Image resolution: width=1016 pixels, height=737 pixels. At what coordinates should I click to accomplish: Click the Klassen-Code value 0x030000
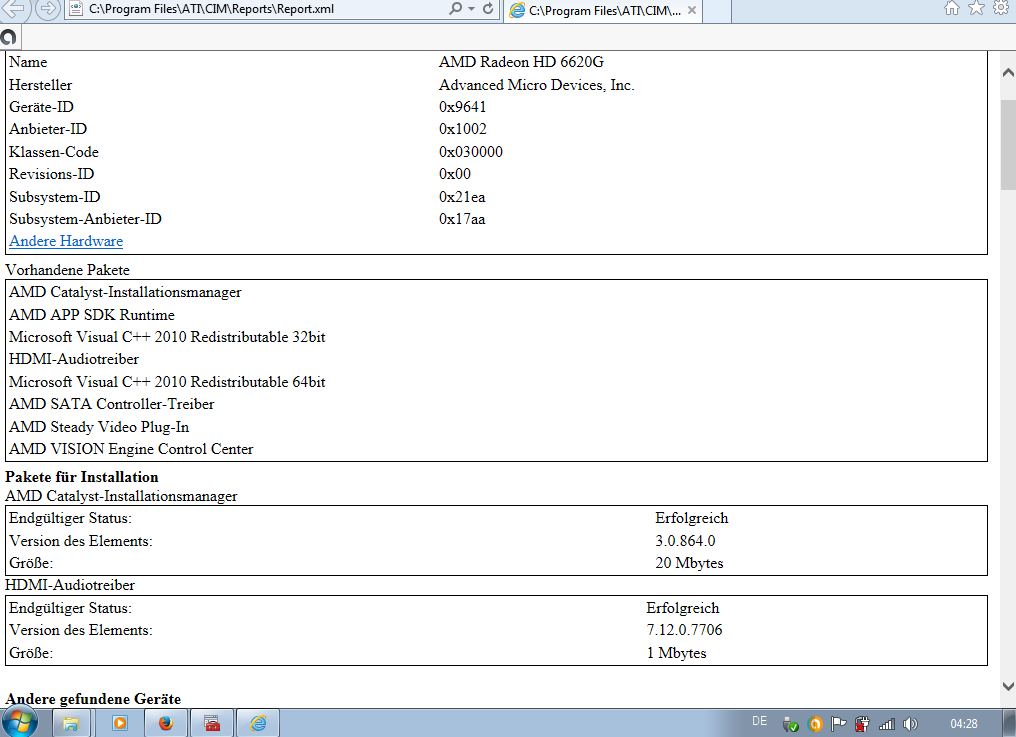(x=470, y=152)
